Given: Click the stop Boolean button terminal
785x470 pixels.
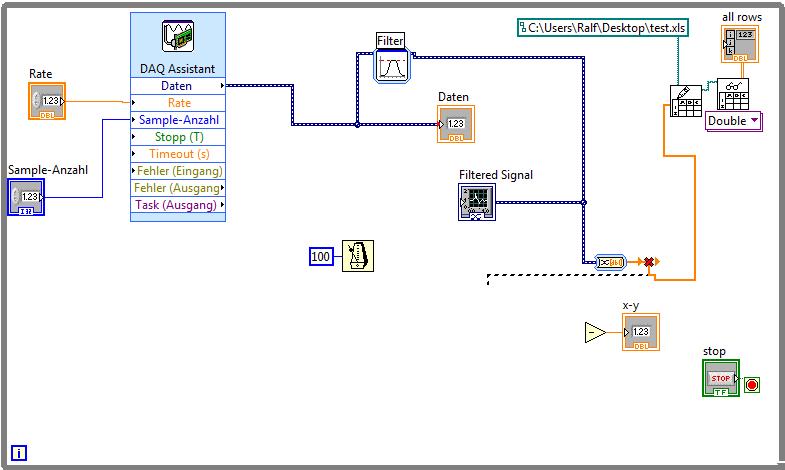Looking at the screenshot, I should click(721, 378).
